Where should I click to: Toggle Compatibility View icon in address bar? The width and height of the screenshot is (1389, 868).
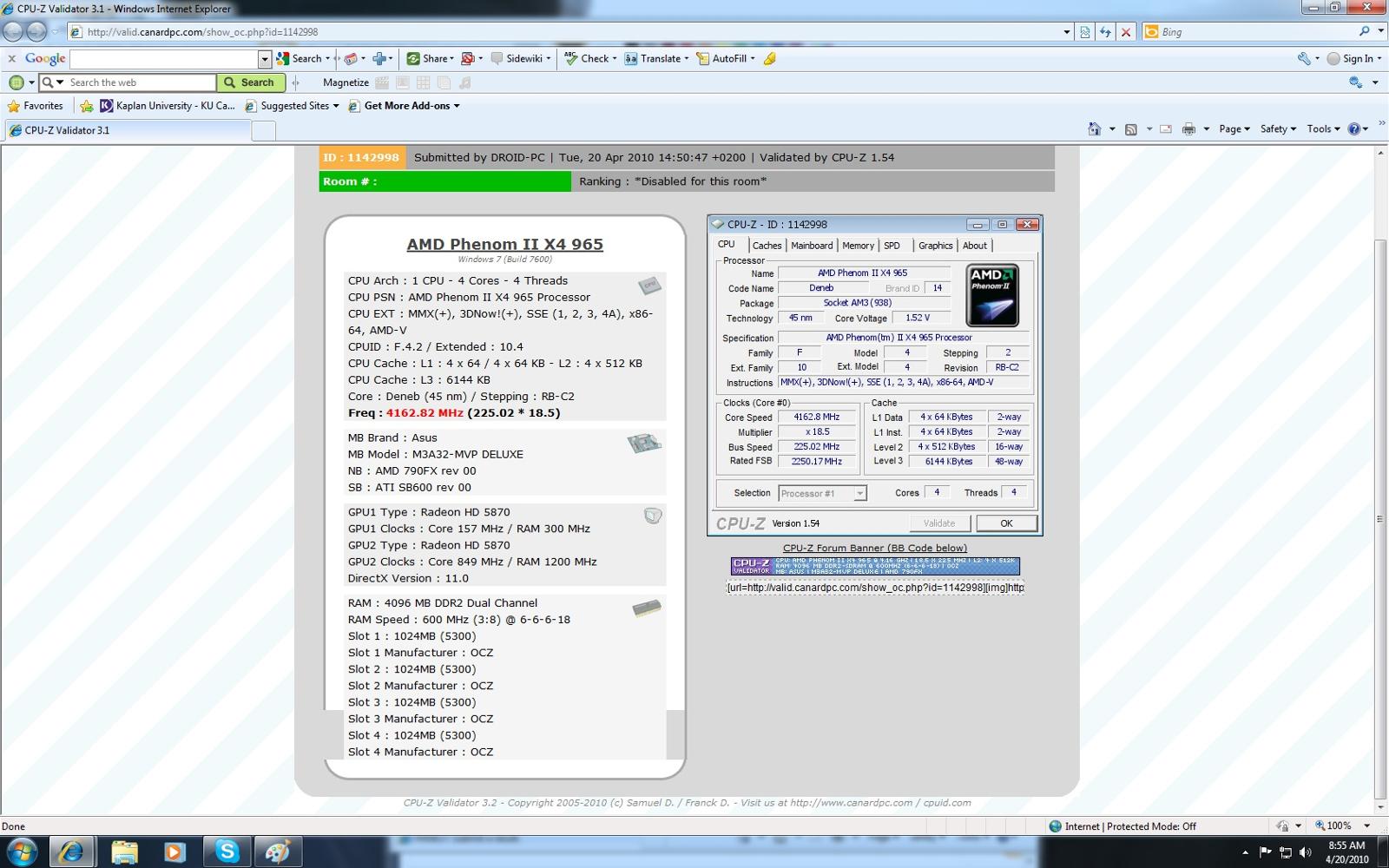(x=1085, y=32)
